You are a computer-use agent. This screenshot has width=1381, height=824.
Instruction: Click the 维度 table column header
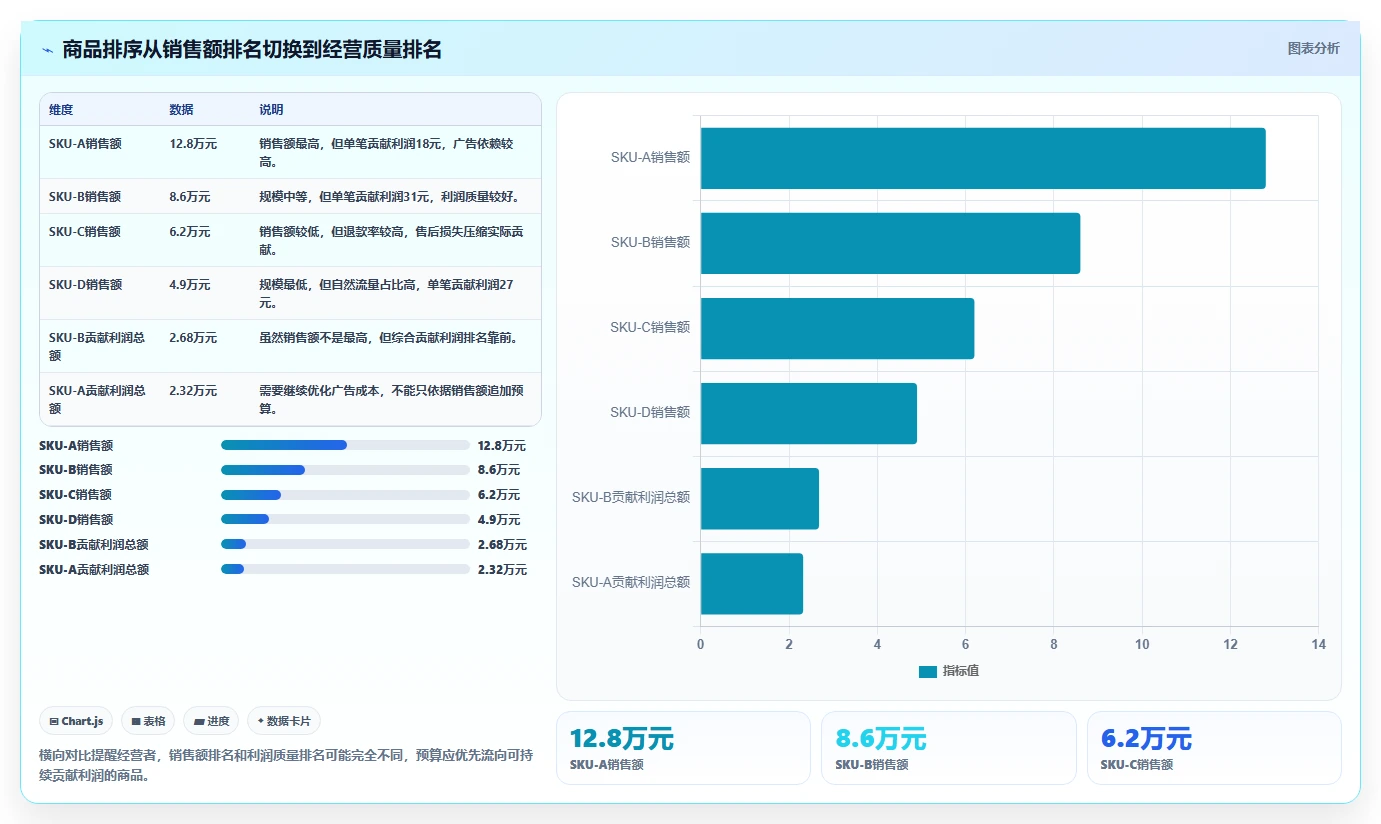61,110
